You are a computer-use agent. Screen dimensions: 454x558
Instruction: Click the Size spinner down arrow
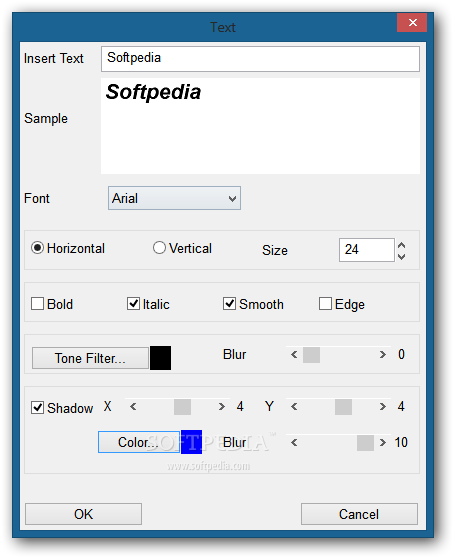401,256
